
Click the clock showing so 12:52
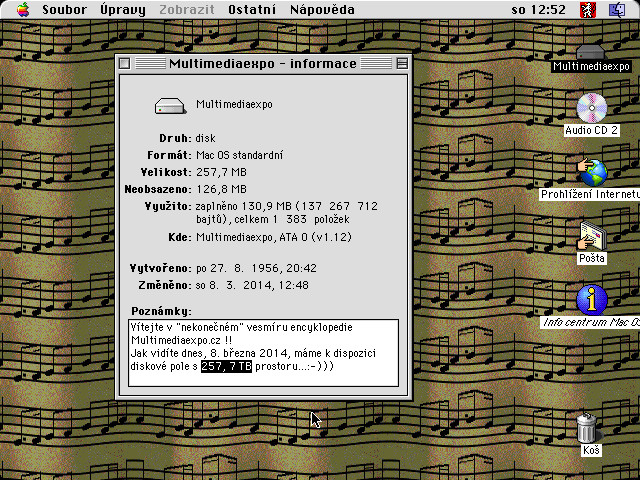pyautogui.click(x=538, y=9)
